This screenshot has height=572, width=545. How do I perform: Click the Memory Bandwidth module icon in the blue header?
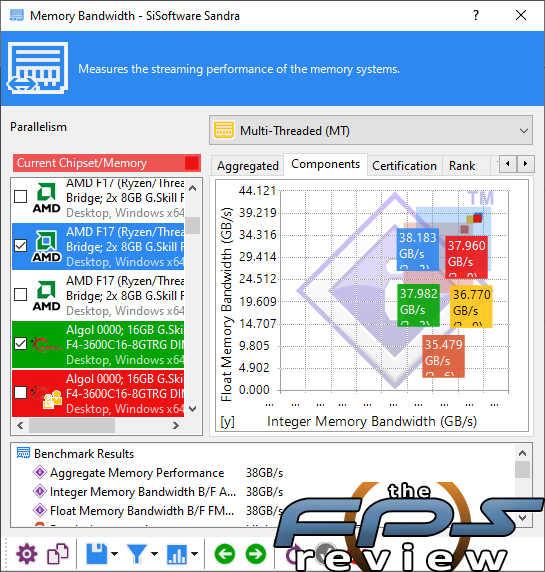tap(38, 68)
